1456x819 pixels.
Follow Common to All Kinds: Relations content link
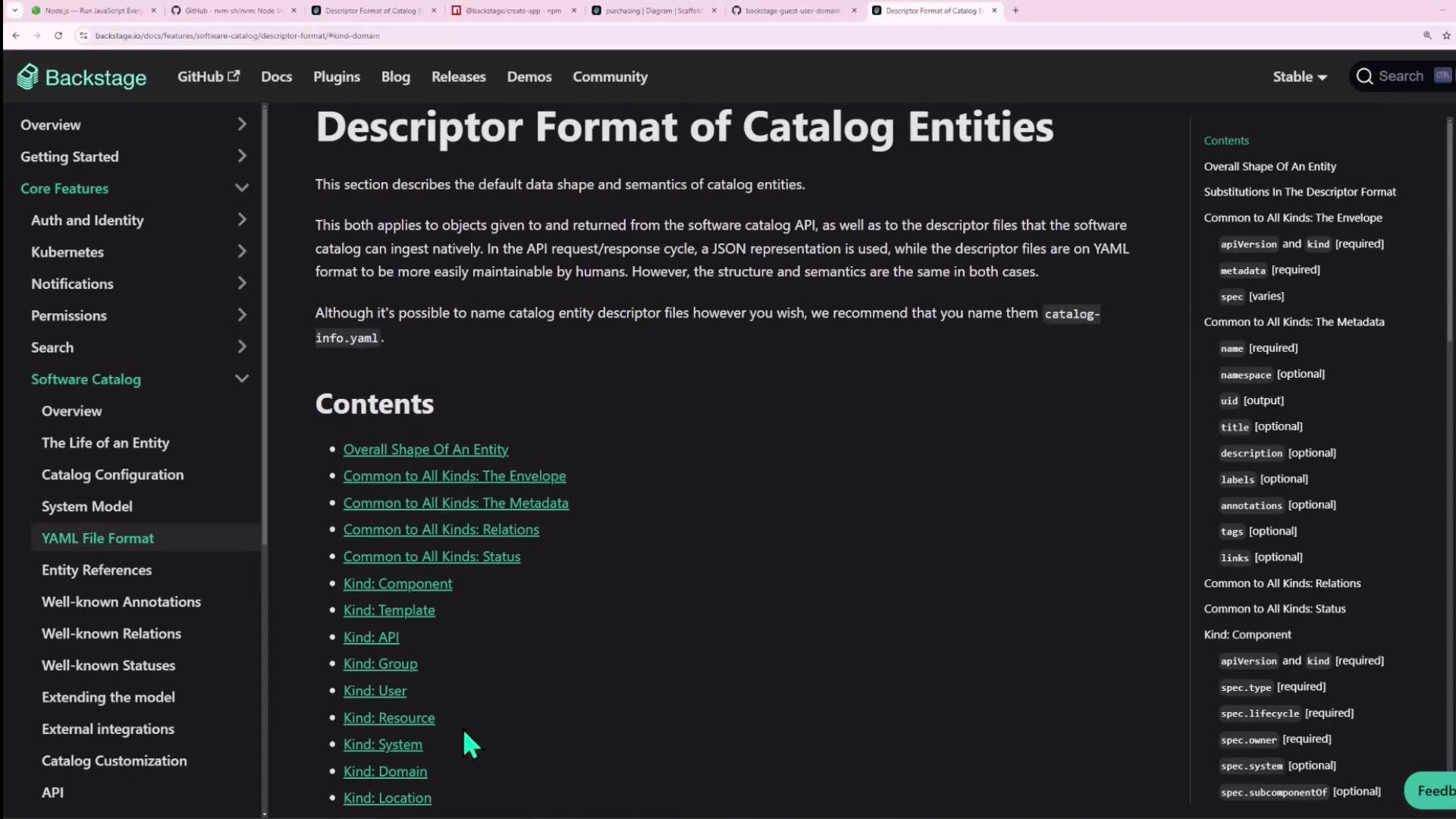441,530
